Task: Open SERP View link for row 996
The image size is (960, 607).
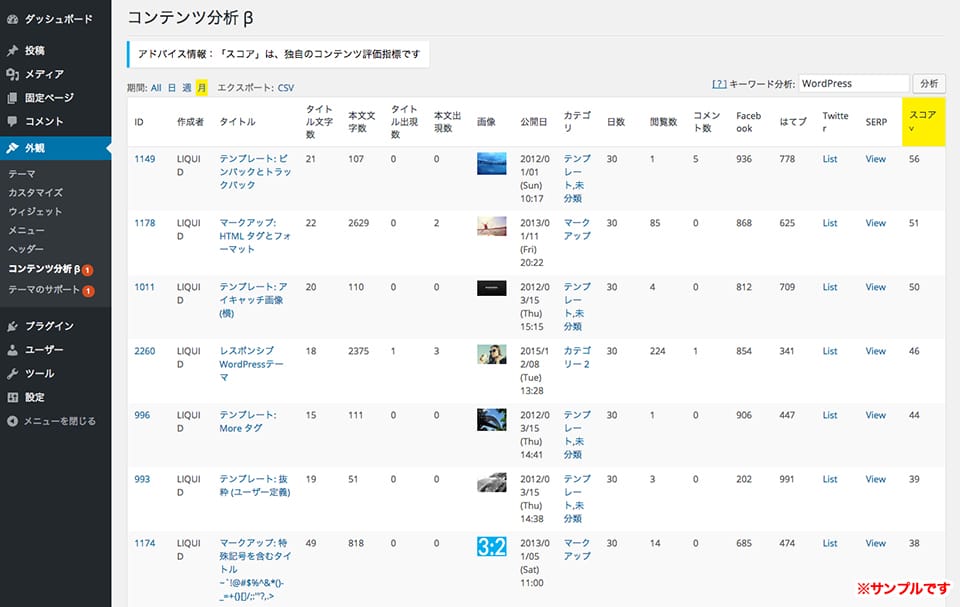Action: pos(876,415)
